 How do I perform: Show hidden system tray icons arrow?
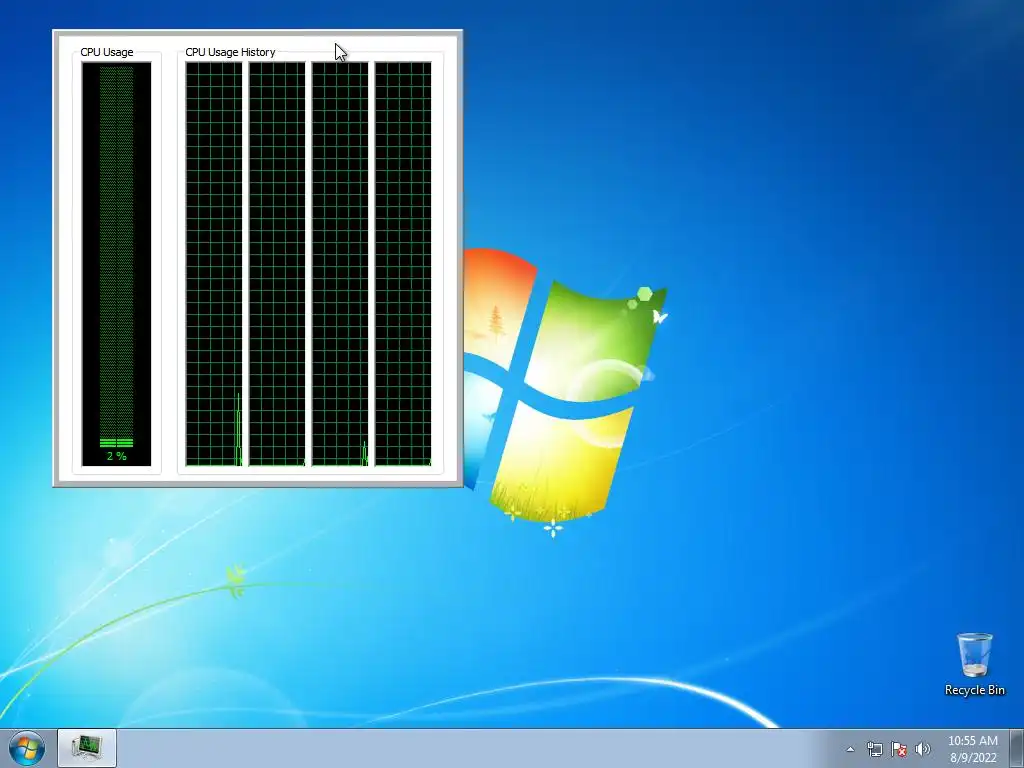click(x=850, y=749)
